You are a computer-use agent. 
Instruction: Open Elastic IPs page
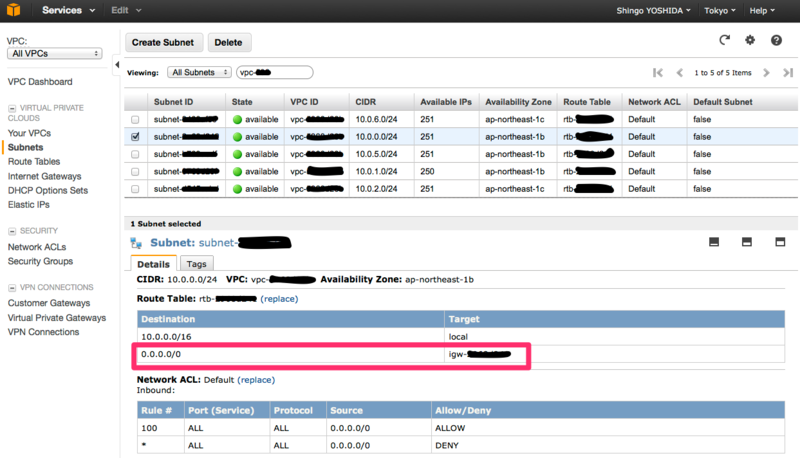pos(29,205)
